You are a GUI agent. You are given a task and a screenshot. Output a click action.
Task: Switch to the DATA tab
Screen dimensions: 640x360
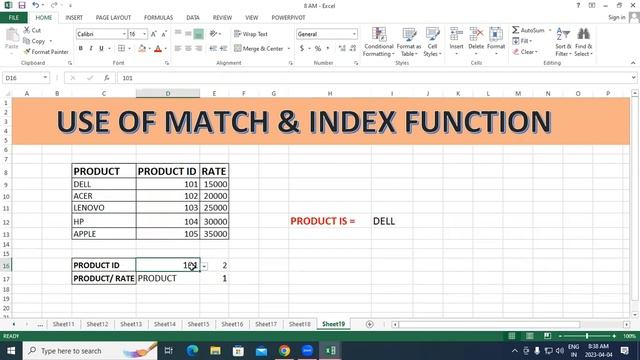tap(193, 18)
